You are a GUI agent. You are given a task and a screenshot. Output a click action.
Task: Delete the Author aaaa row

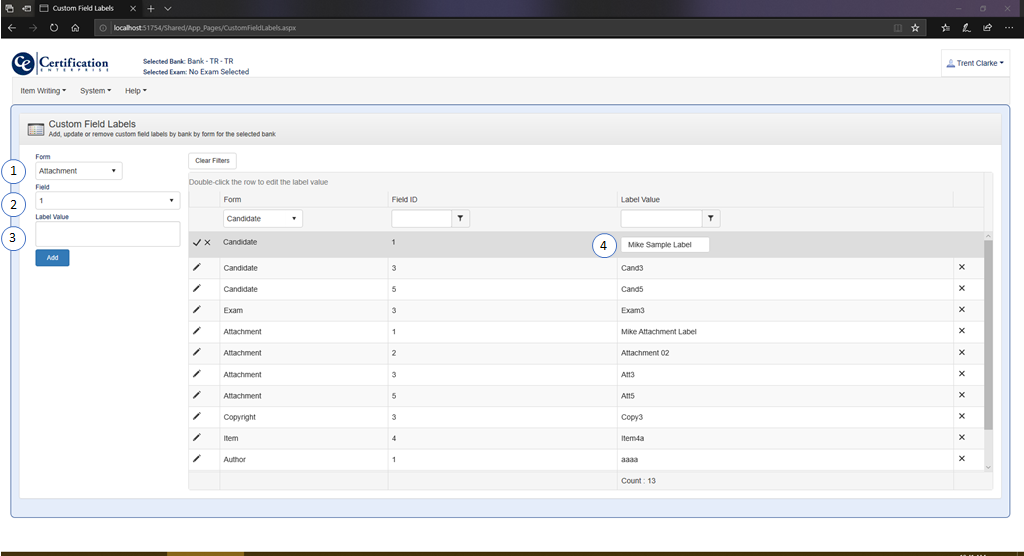pos(962,459)
